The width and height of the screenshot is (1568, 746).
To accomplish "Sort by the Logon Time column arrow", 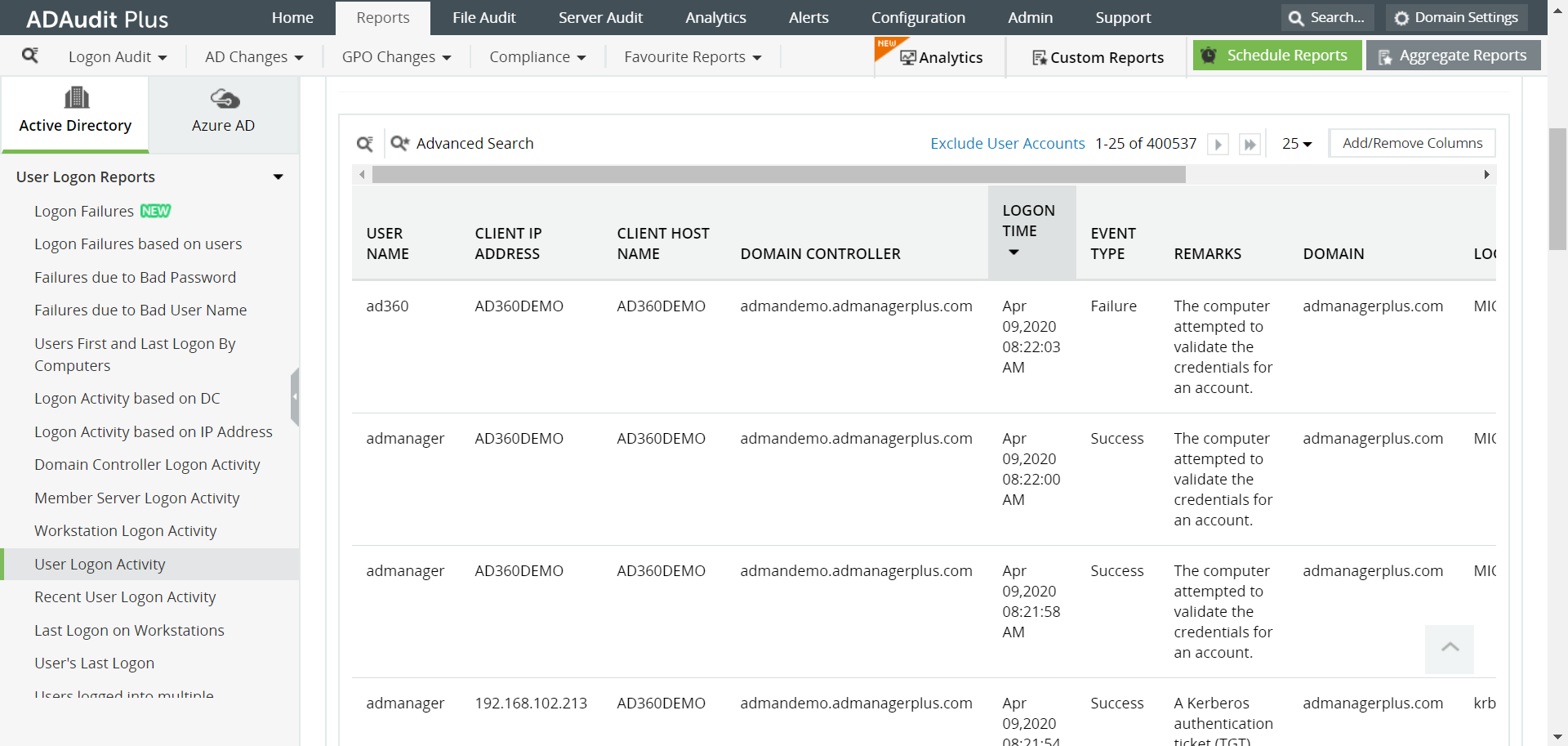I will [x=1013, y=252].
